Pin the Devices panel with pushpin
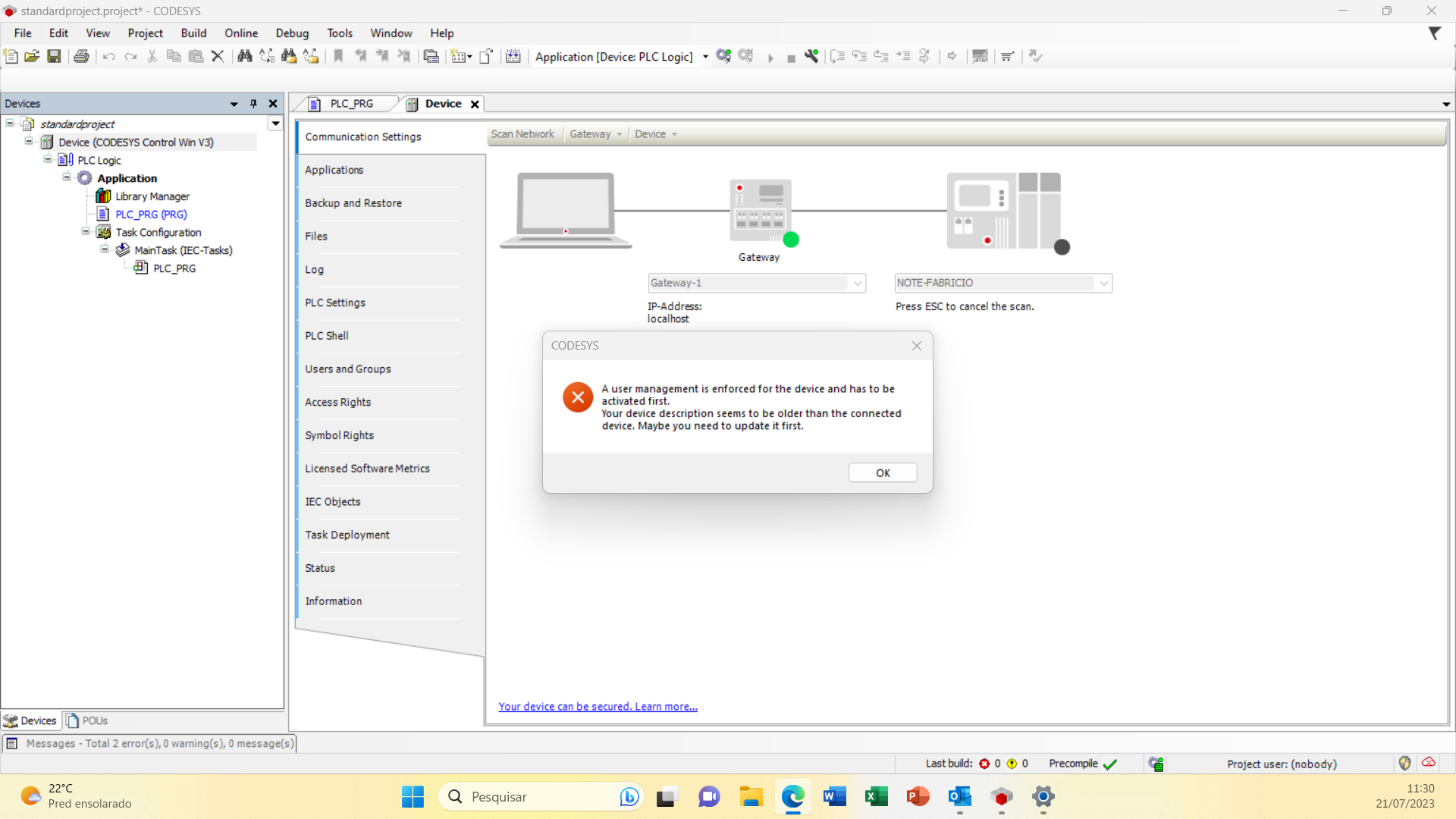 pyautogui.click(x=253, y=104)
